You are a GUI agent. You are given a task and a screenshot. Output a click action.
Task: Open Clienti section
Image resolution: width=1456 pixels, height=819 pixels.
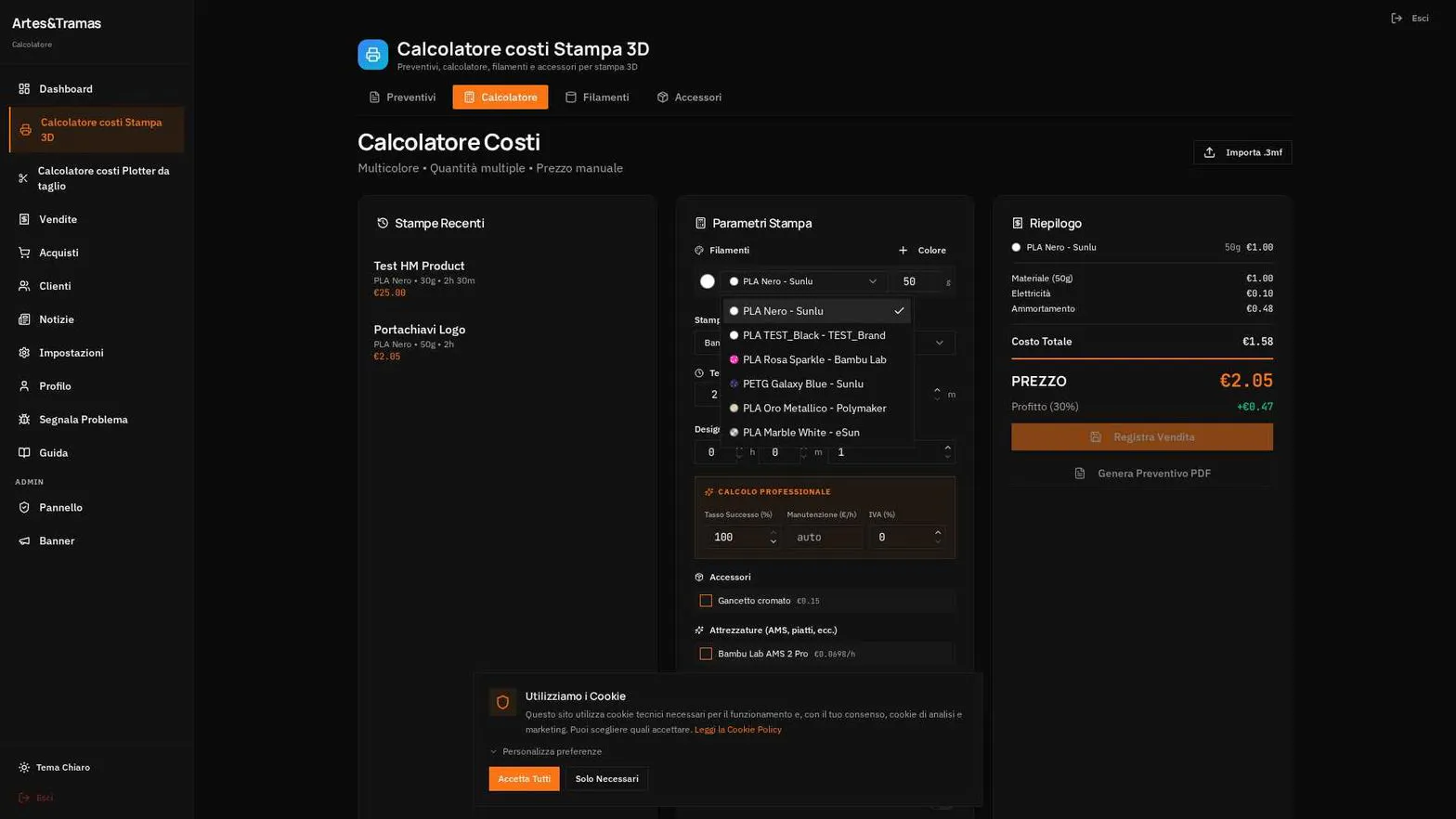click(x=97, y=286)
